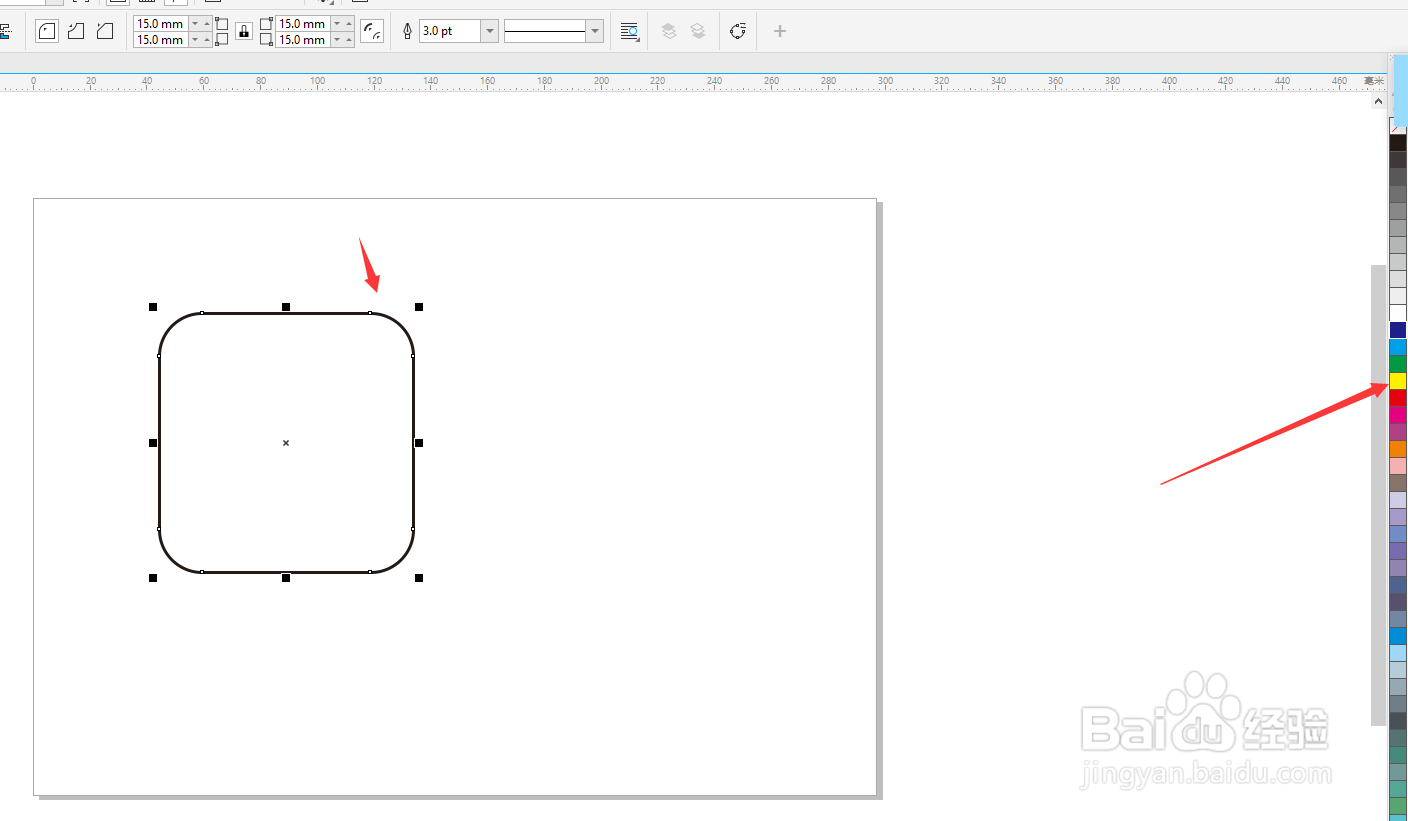Toggle the relative corner scaling icon
The image size is (1408, 821).
coord(372,31)
